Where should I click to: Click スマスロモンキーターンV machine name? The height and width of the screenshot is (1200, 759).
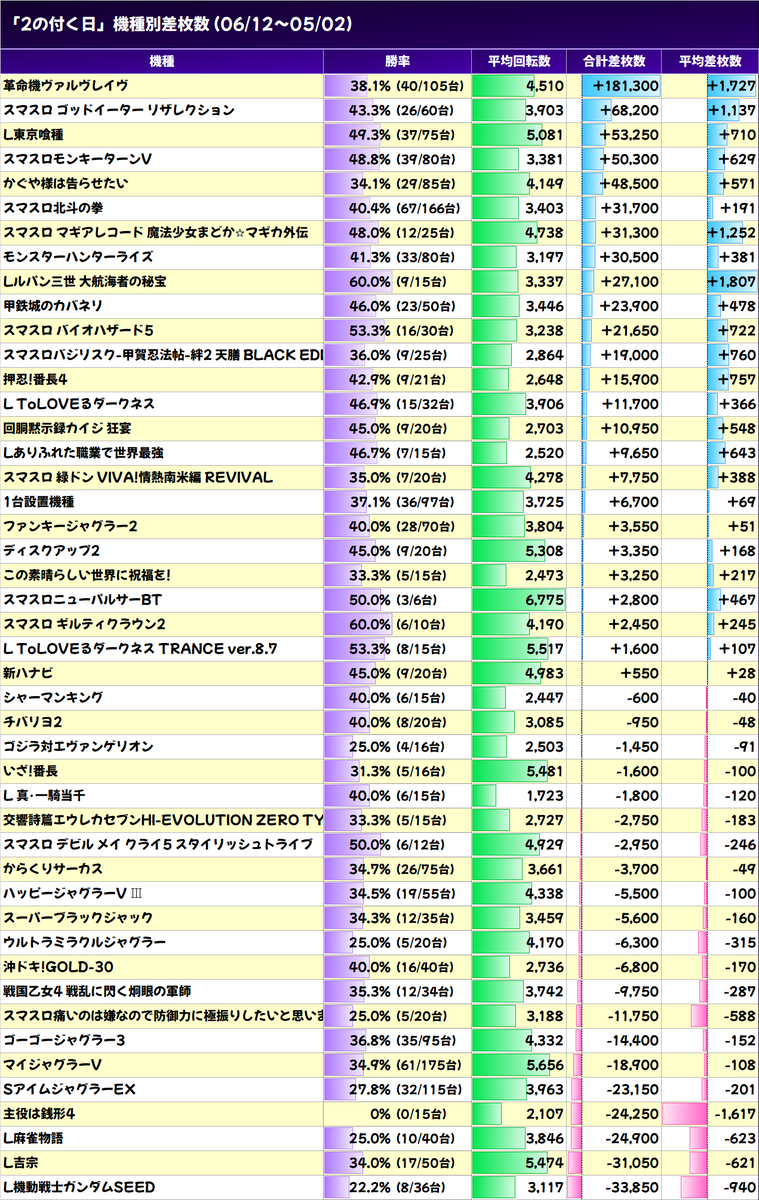(x=77, y=159)
